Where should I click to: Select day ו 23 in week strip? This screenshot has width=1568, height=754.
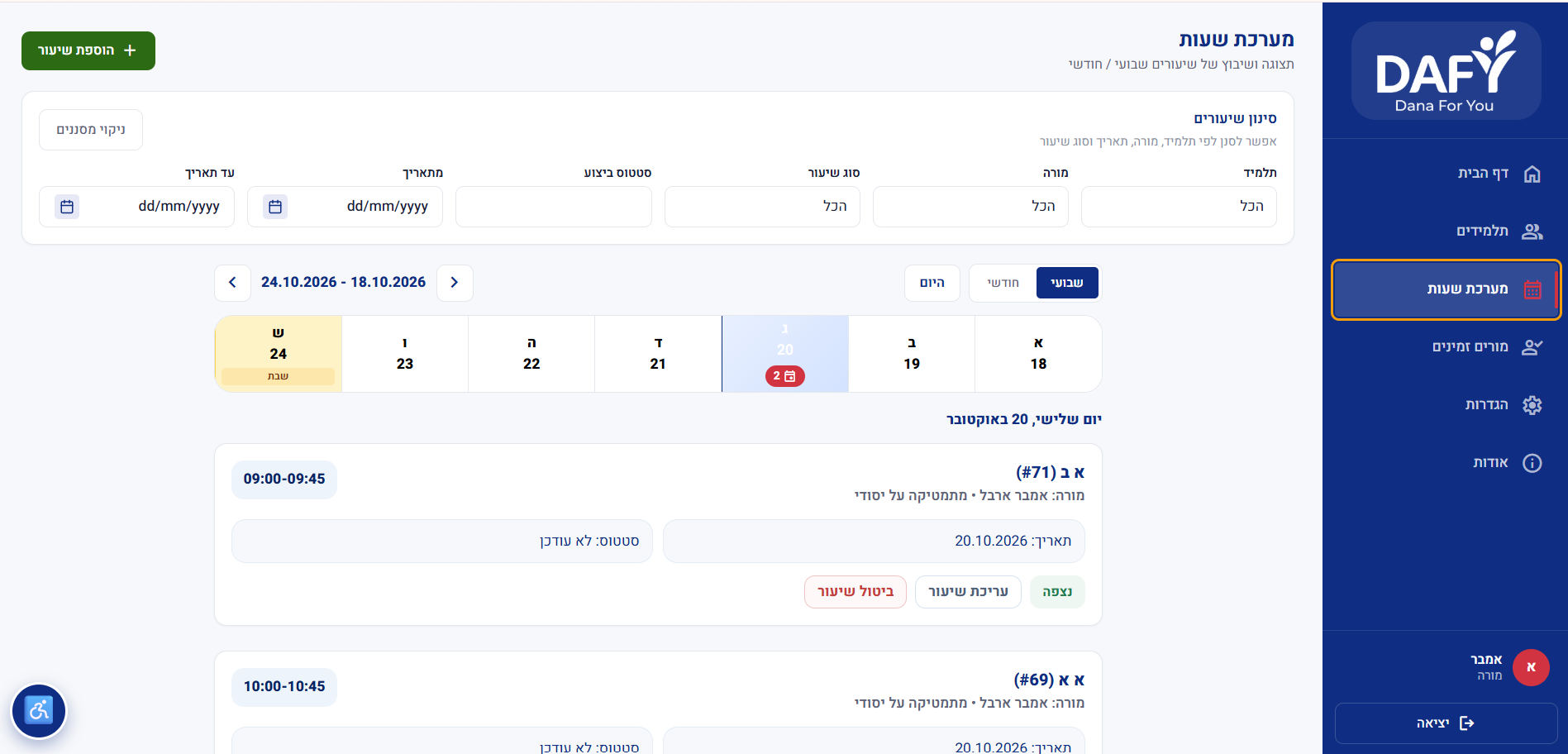click(405, 354)
